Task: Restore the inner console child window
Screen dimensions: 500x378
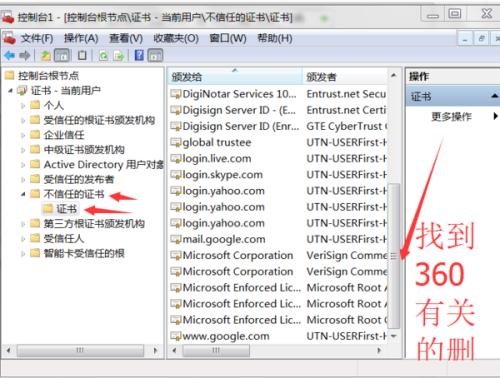Action: pos(481,39)
